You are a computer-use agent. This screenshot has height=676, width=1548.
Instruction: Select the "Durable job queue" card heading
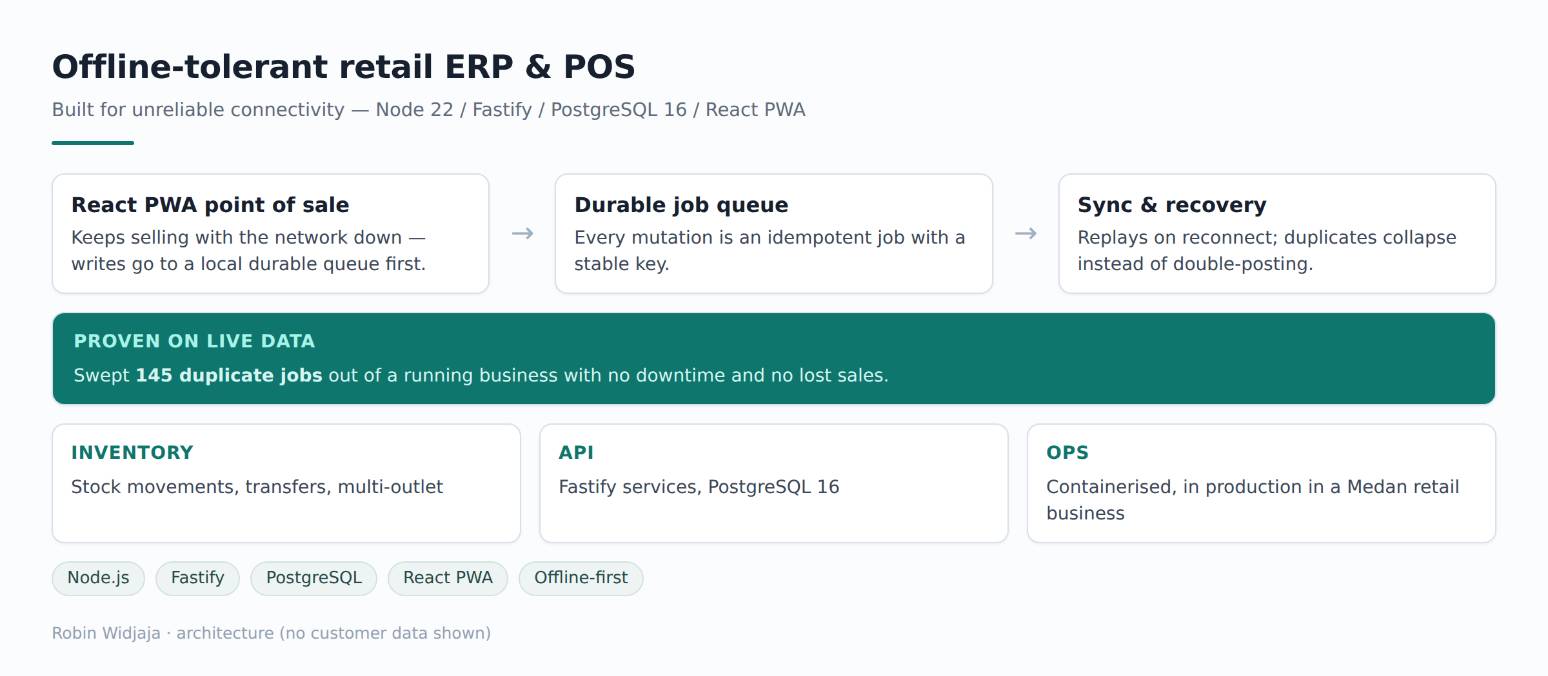(x=681, y=205)
